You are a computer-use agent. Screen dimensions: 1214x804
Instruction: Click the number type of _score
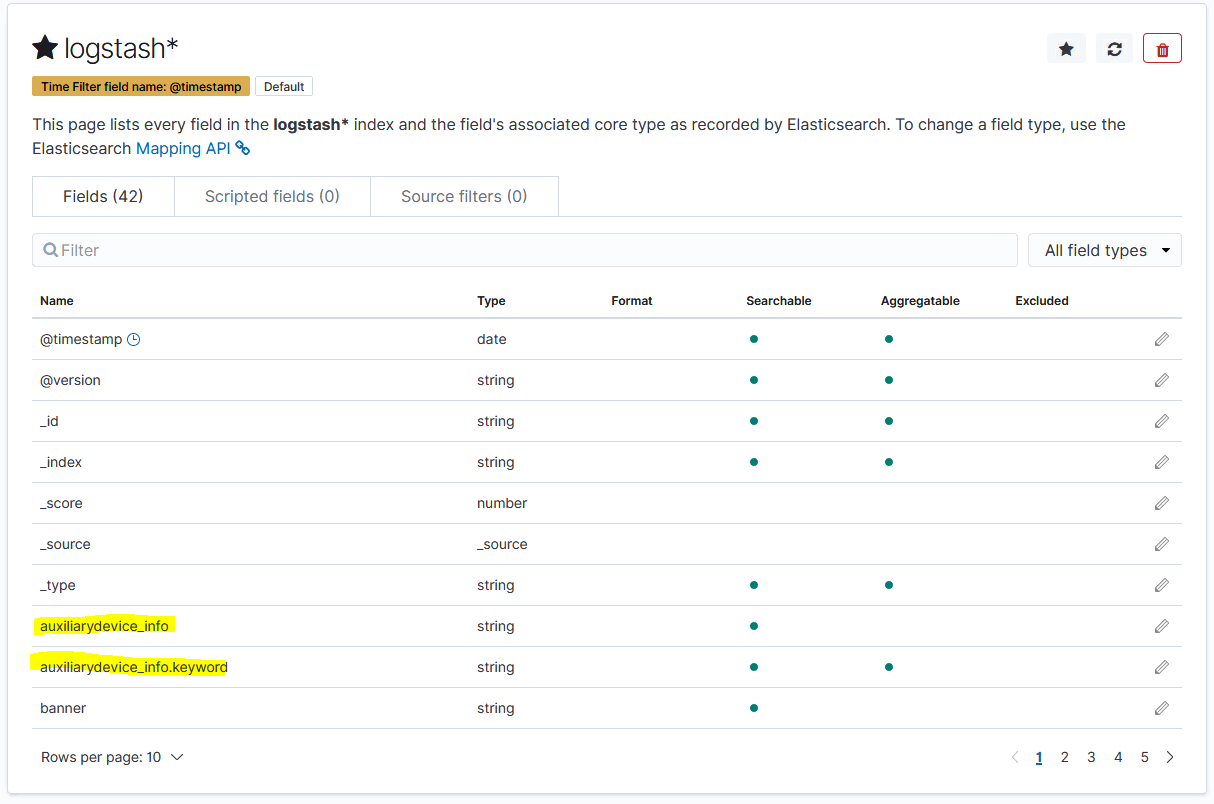pos(502,503)
